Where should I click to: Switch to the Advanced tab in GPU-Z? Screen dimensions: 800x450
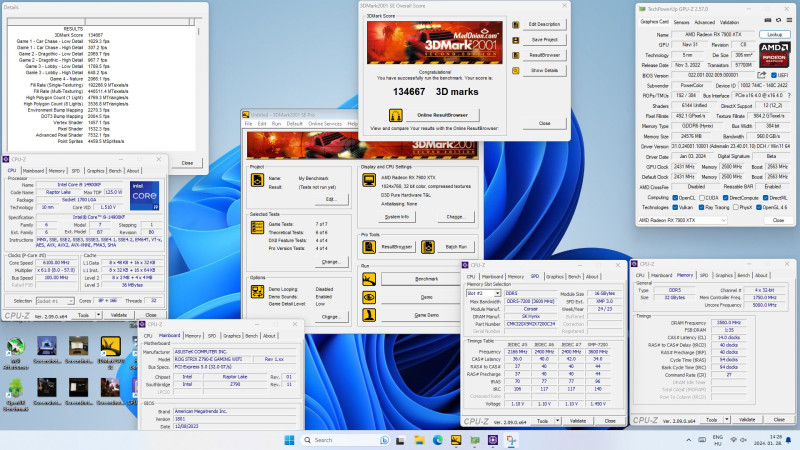click(705, 22)
